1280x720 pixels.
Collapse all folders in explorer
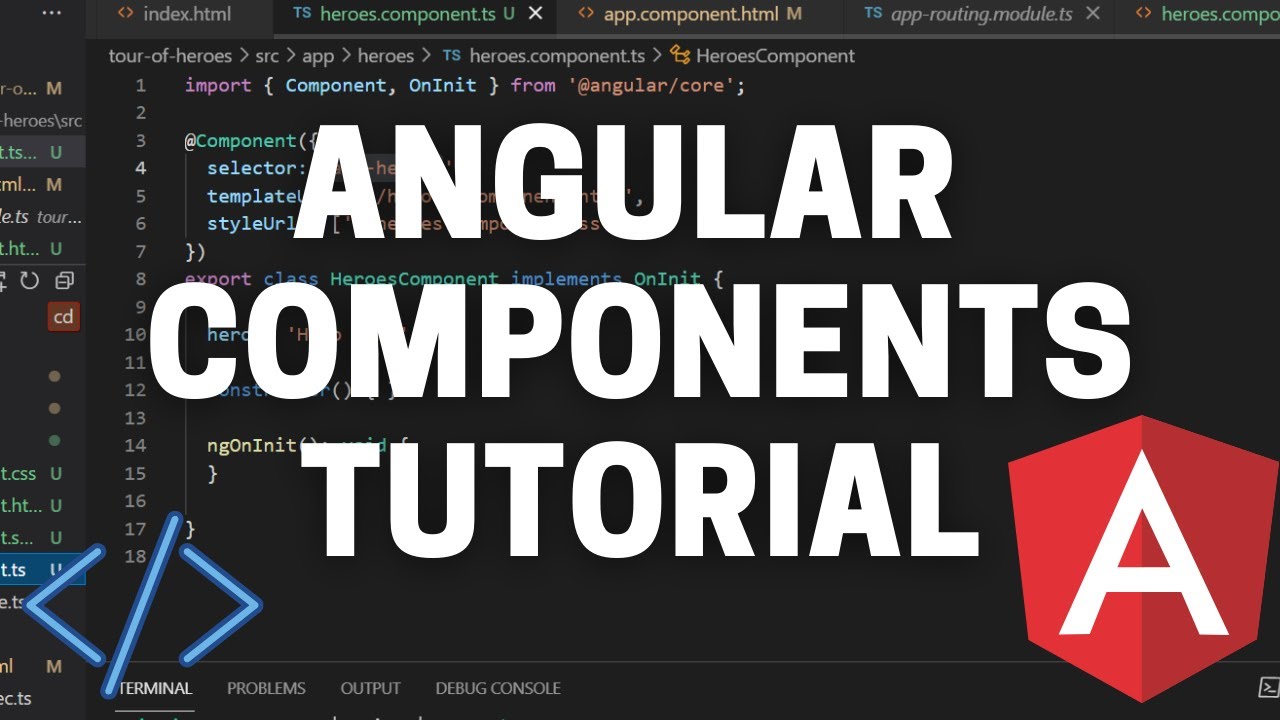pos(65,281)
